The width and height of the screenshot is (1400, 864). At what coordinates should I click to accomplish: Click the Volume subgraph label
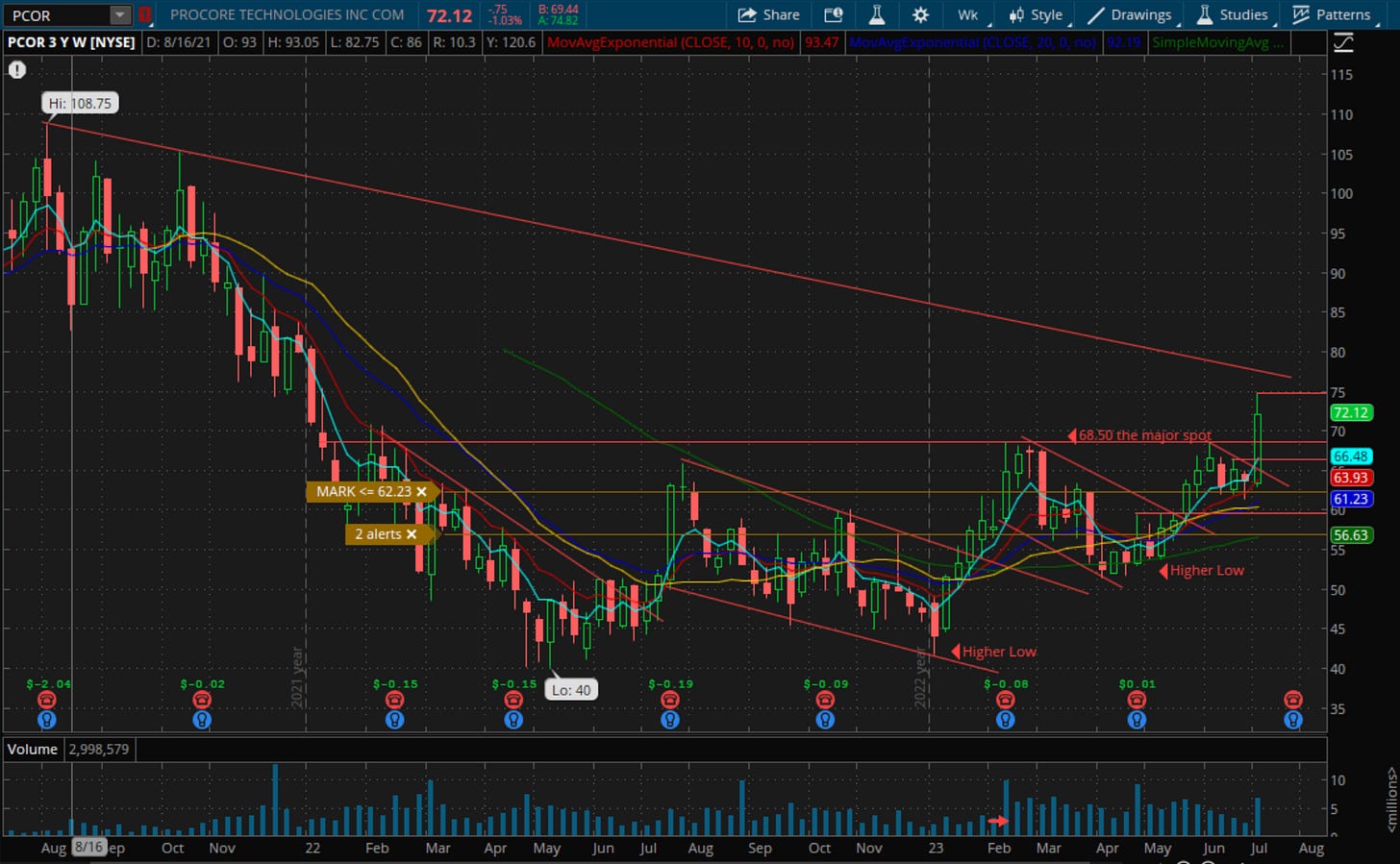tap(33, 749)
